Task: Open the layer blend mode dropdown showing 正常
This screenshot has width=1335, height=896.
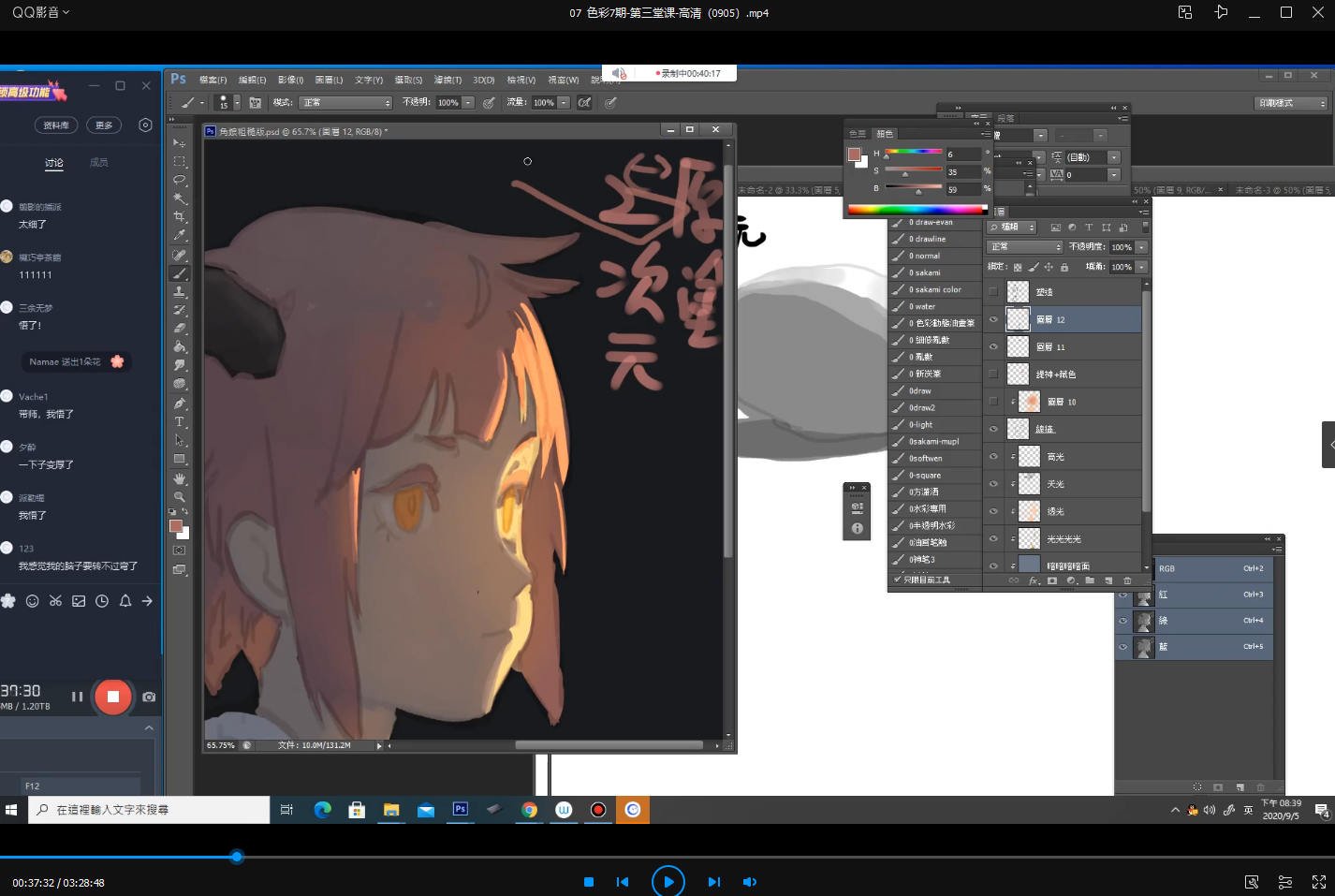Action: pos(1023,246)
